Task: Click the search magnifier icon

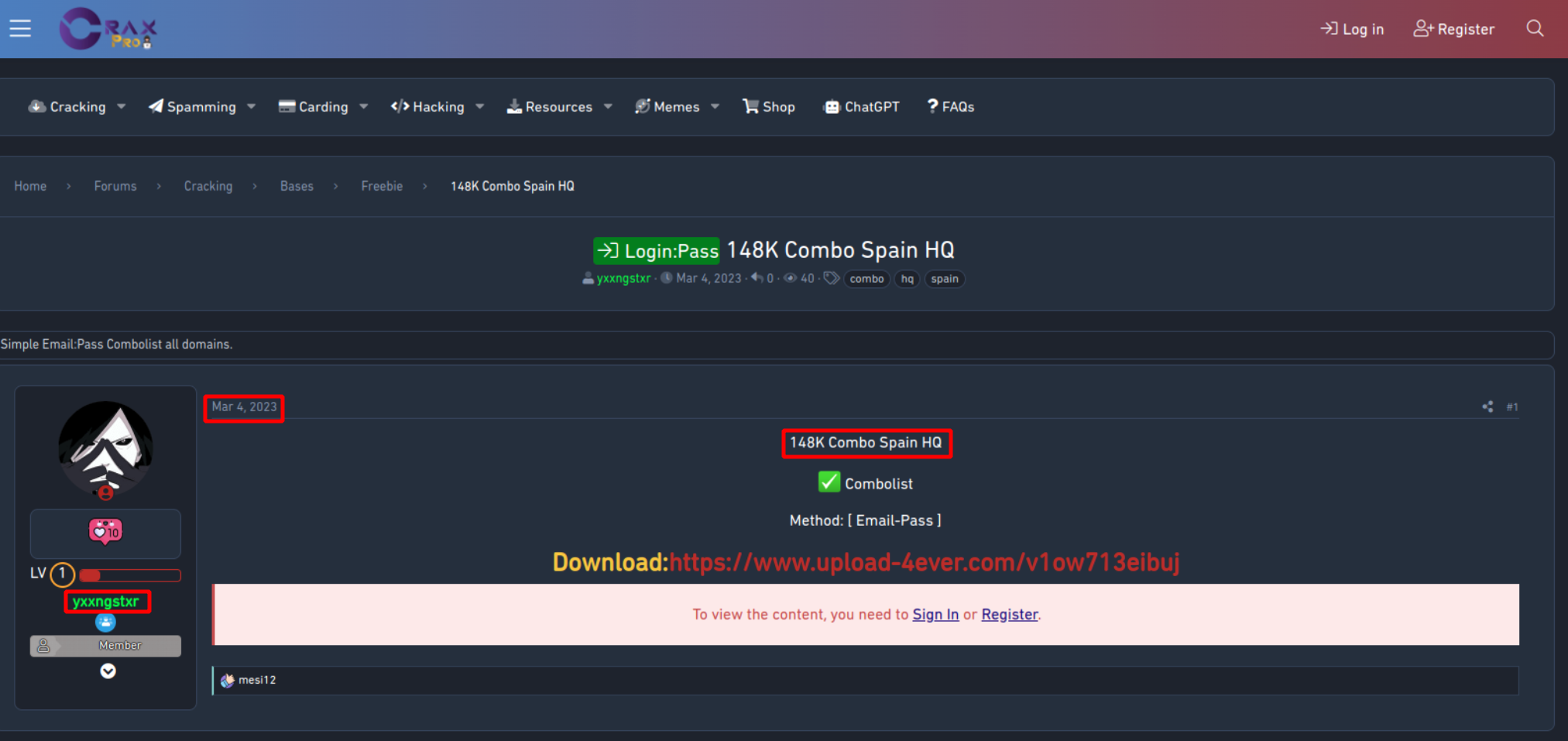Action: coord(1535,29)
